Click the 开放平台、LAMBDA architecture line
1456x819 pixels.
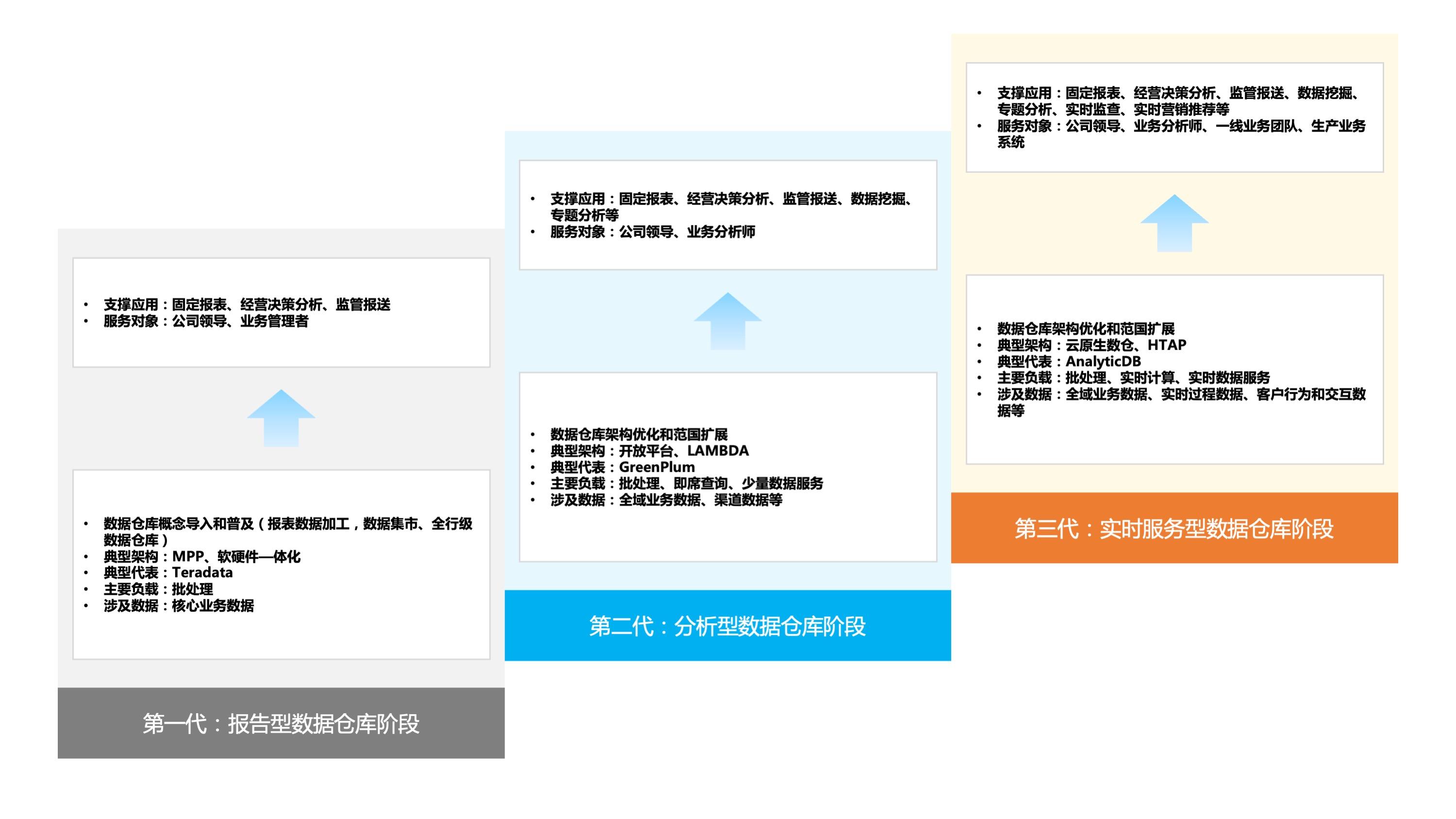pos(650,451)
